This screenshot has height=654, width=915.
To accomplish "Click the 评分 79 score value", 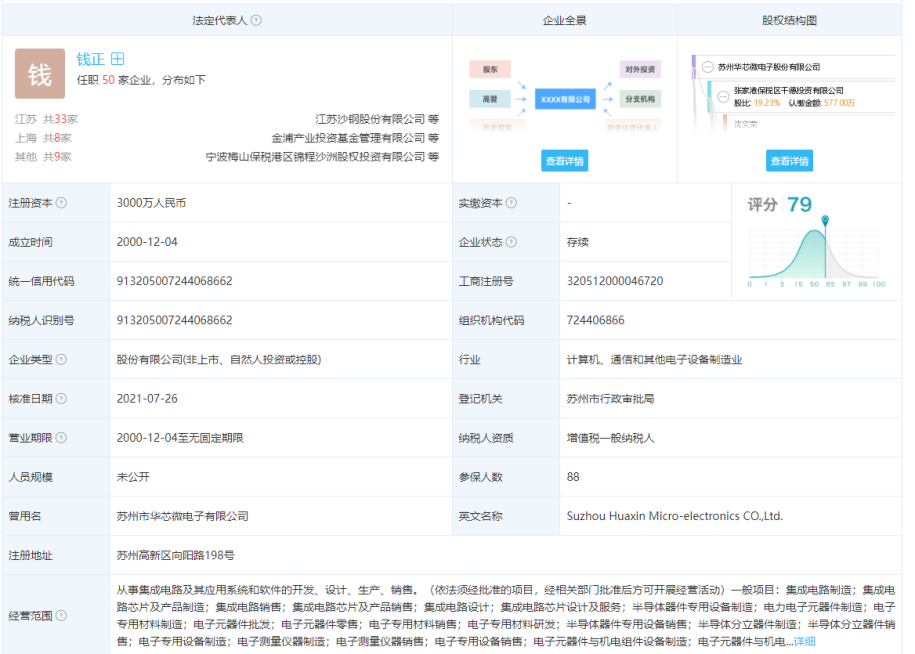I will [799, 205].
